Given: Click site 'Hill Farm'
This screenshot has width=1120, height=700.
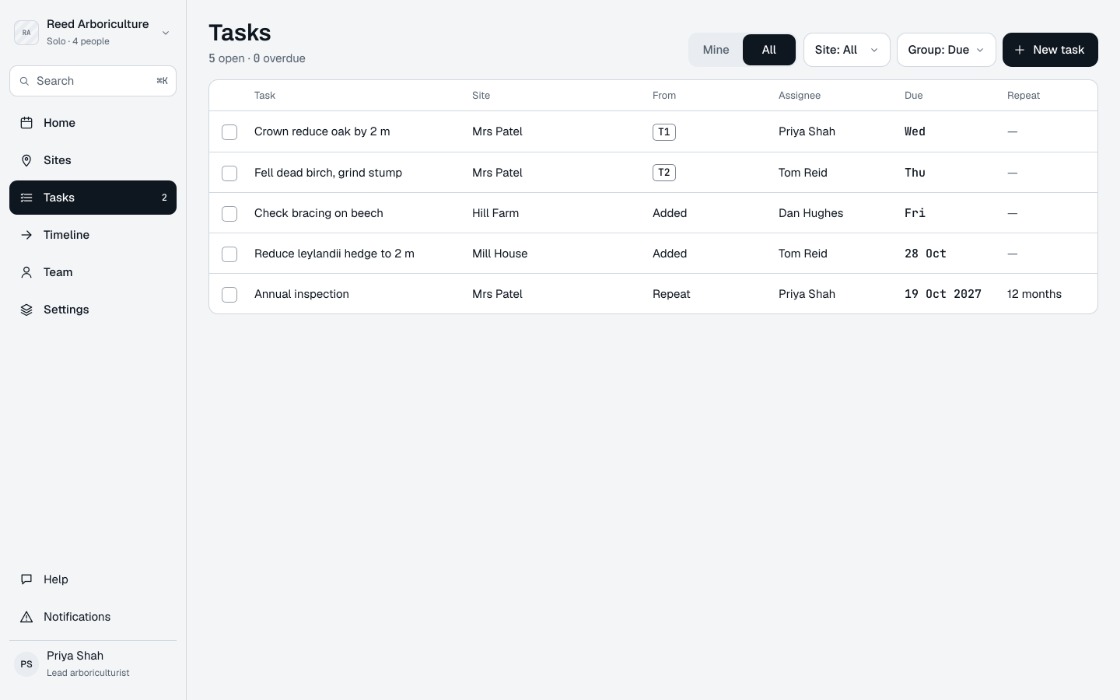Looking at the screenshot, I should coord(495,213).
